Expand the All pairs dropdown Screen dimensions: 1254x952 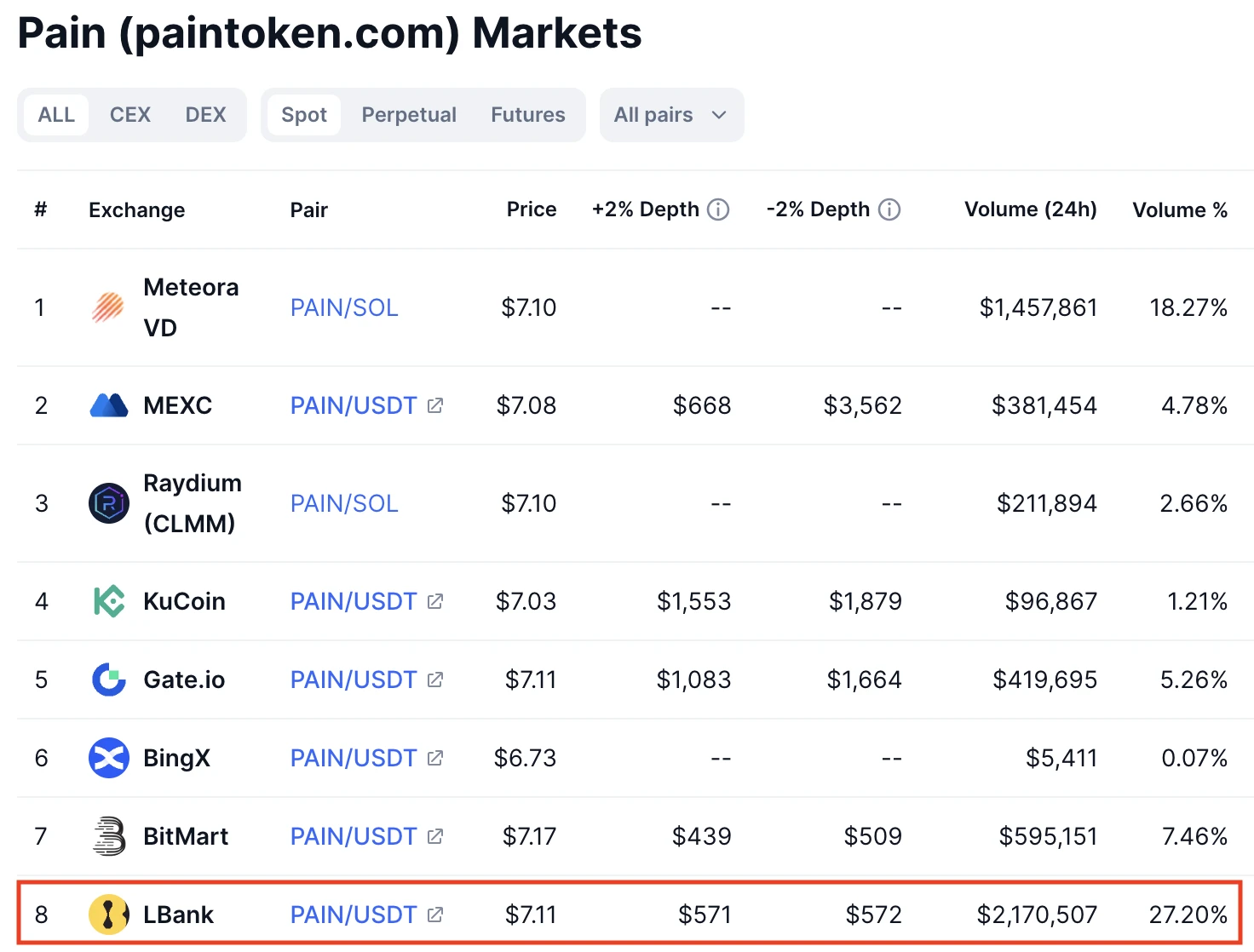click(671, 115)
